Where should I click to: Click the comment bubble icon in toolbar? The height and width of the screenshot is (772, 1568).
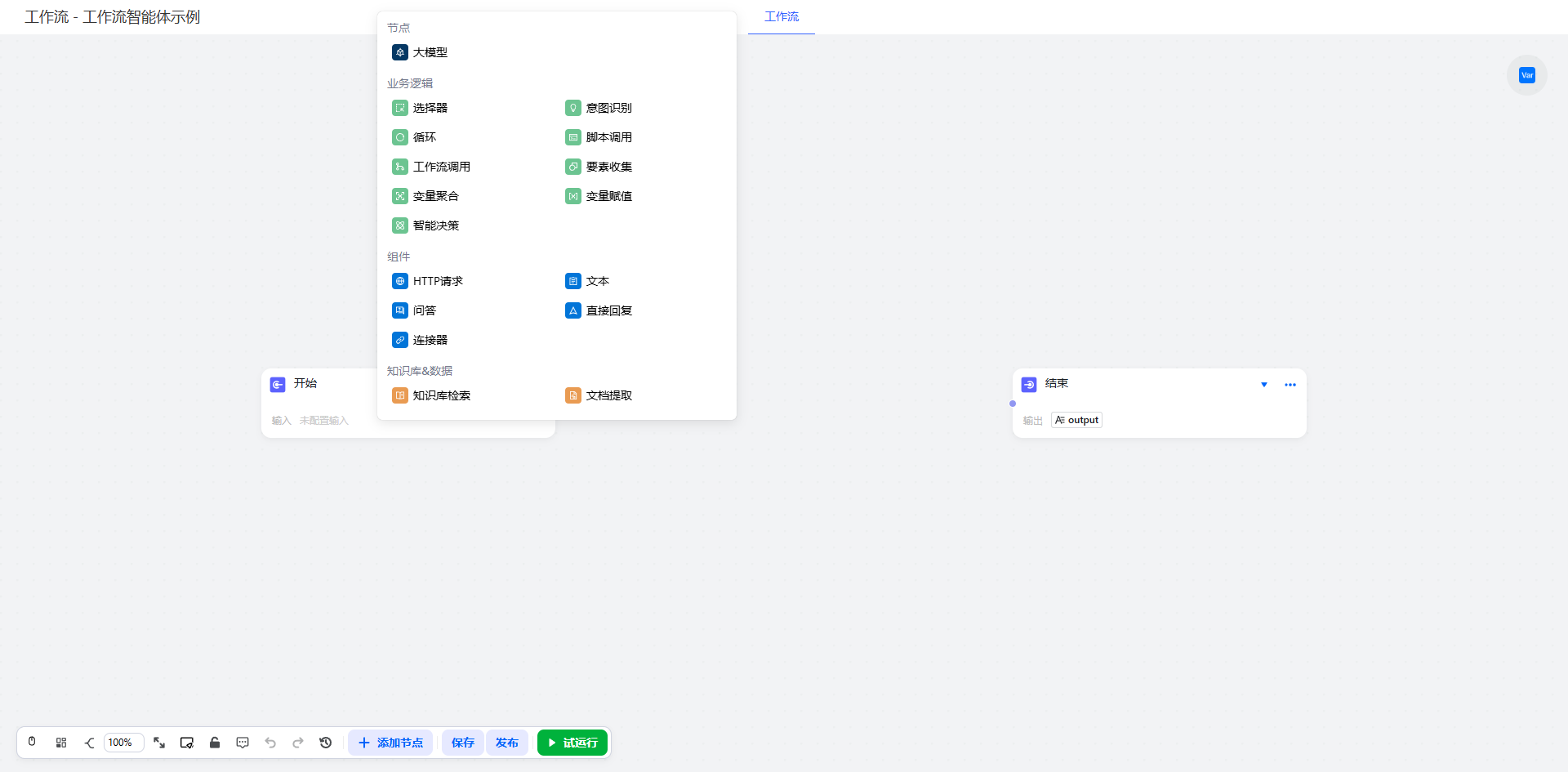pos(243,743)
